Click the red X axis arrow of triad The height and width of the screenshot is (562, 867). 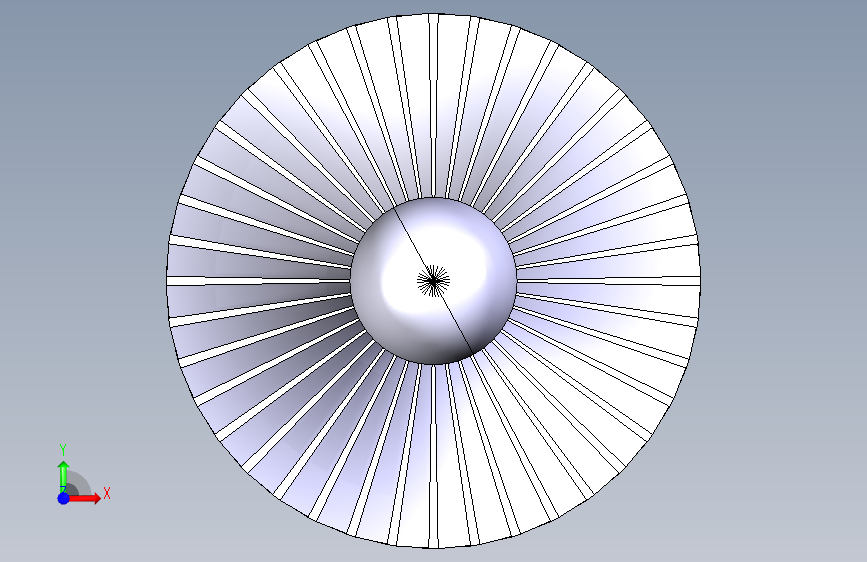tap(85, 498)
